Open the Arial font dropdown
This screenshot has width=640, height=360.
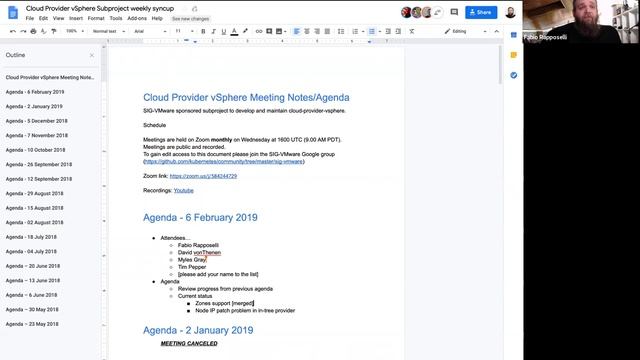(150, 31)
